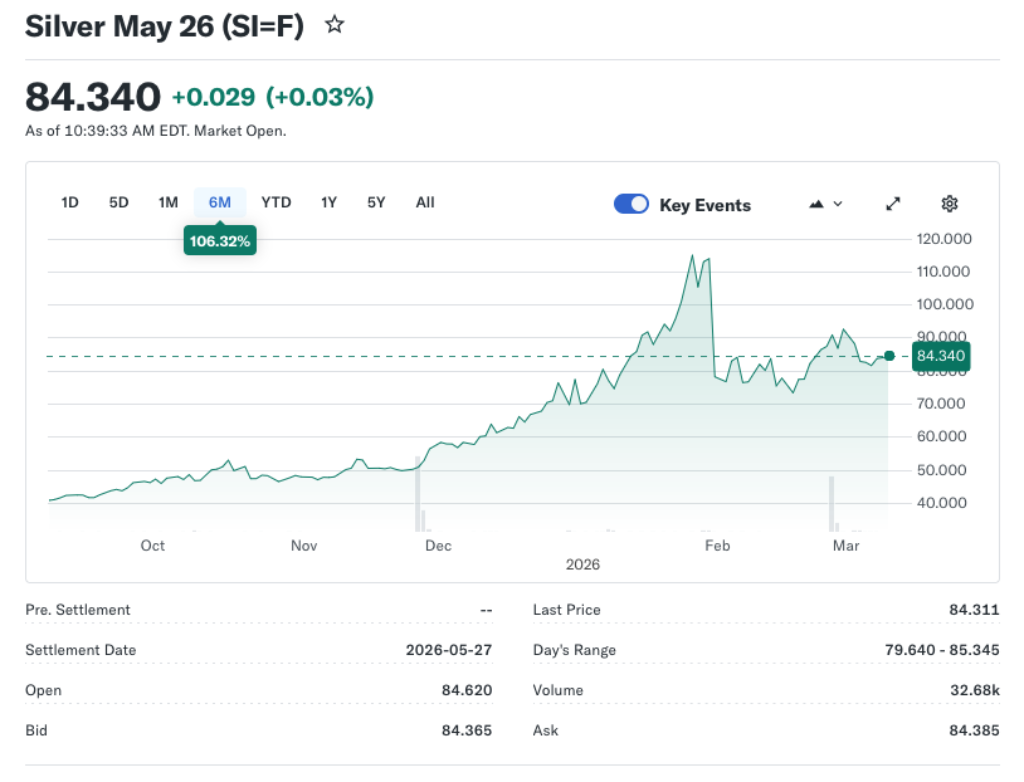Switch to the 1Y range
Viewport: 1024px width, 782px height.
[x=329, y=202]
